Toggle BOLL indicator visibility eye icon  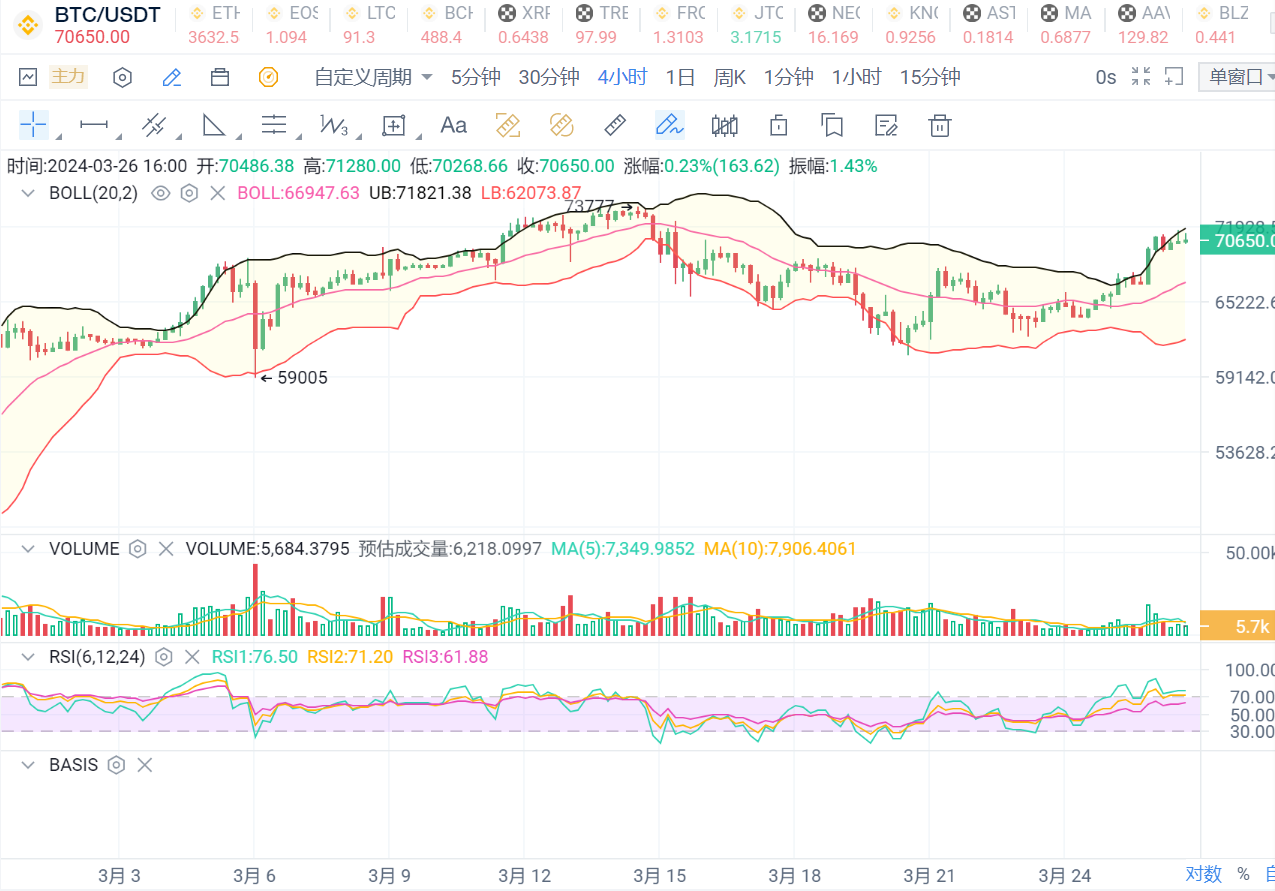click(160, 193)
